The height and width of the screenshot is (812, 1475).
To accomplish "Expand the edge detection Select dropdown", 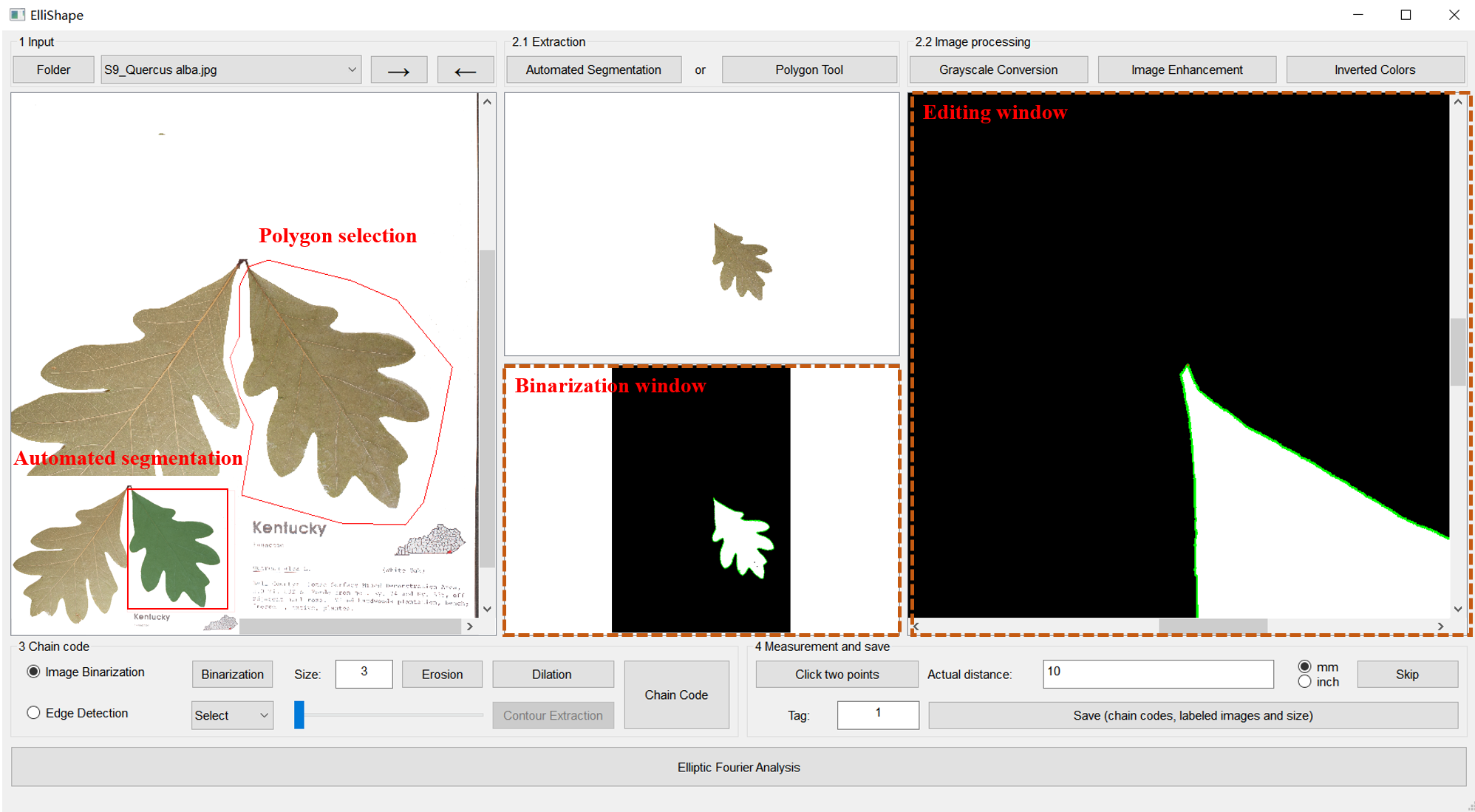I will click(231, 715).
